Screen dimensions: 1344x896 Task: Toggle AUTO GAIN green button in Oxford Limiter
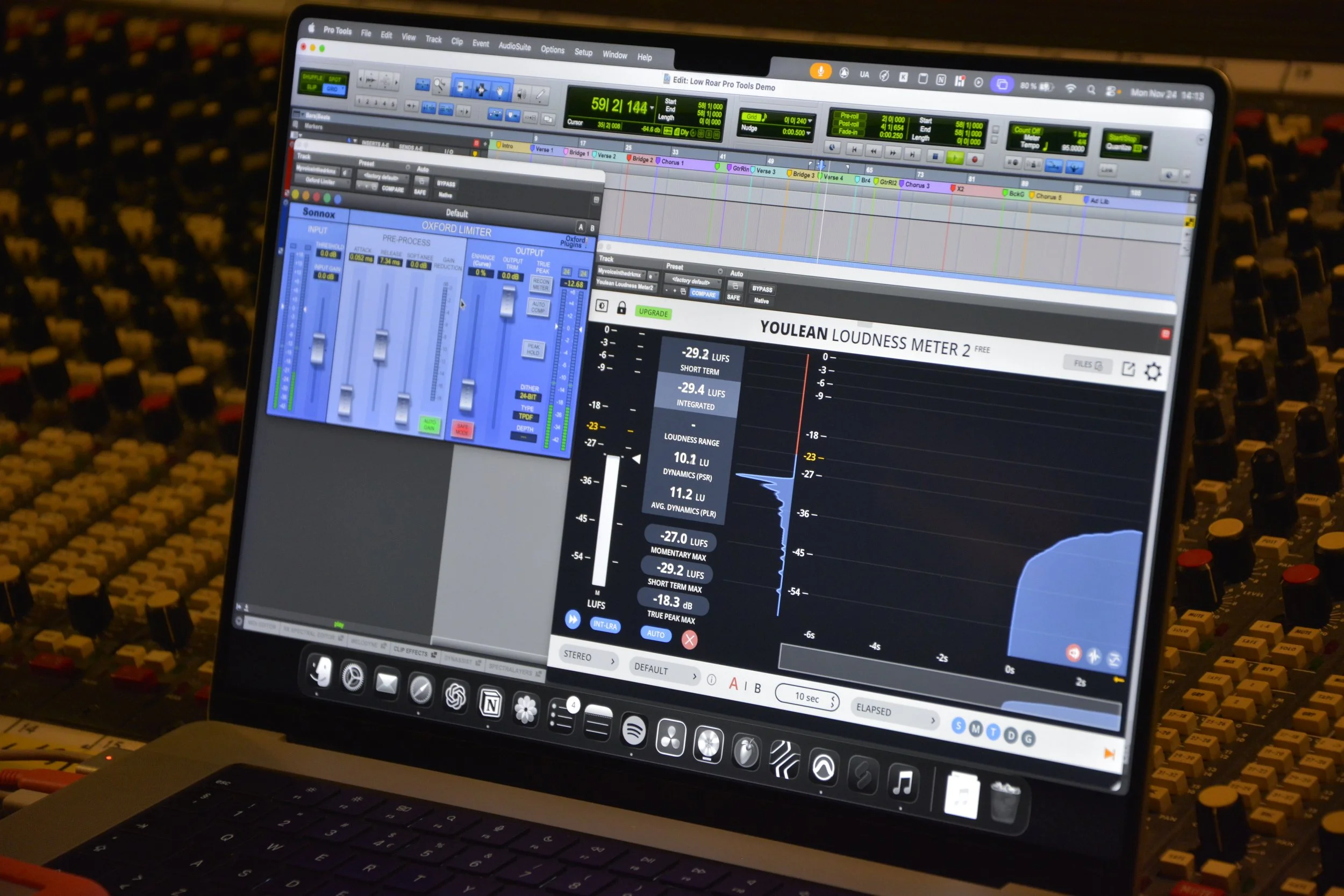429,424
